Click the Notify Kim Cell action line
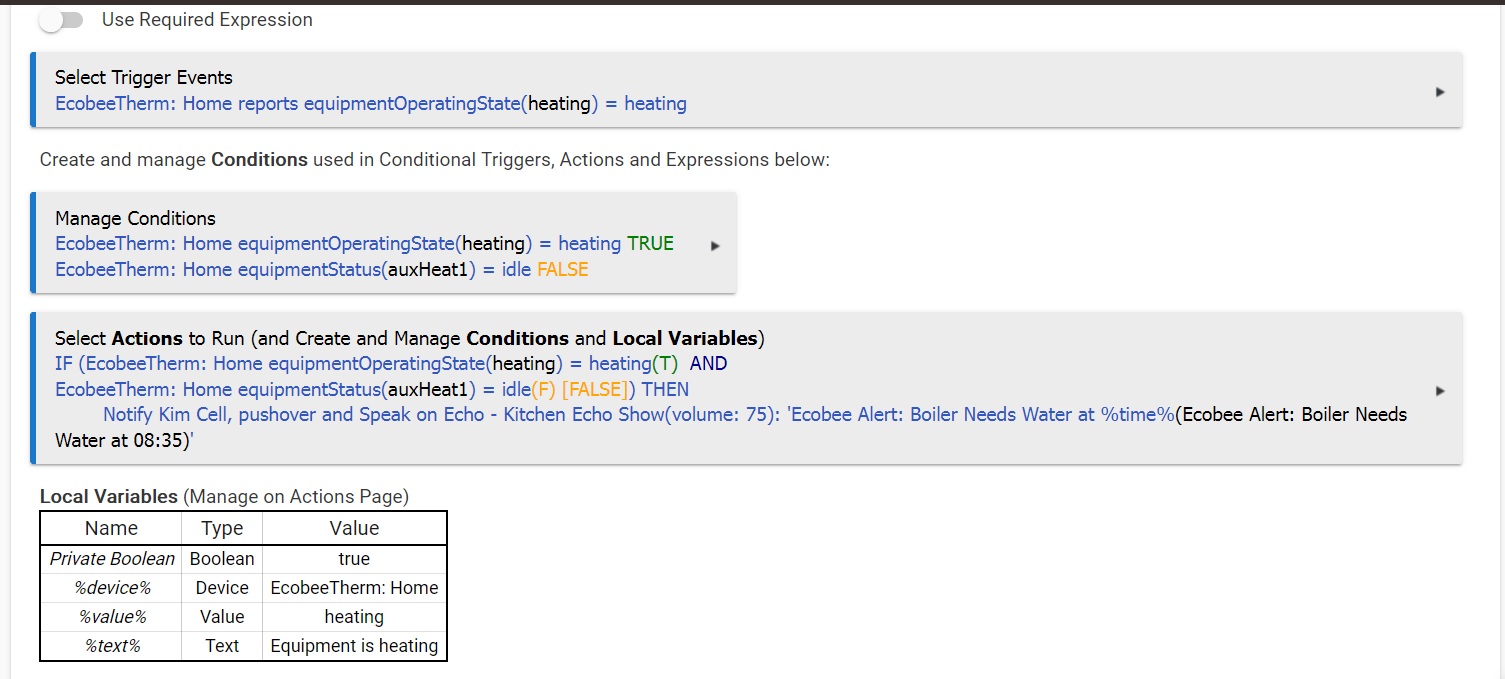 [731, 427]
